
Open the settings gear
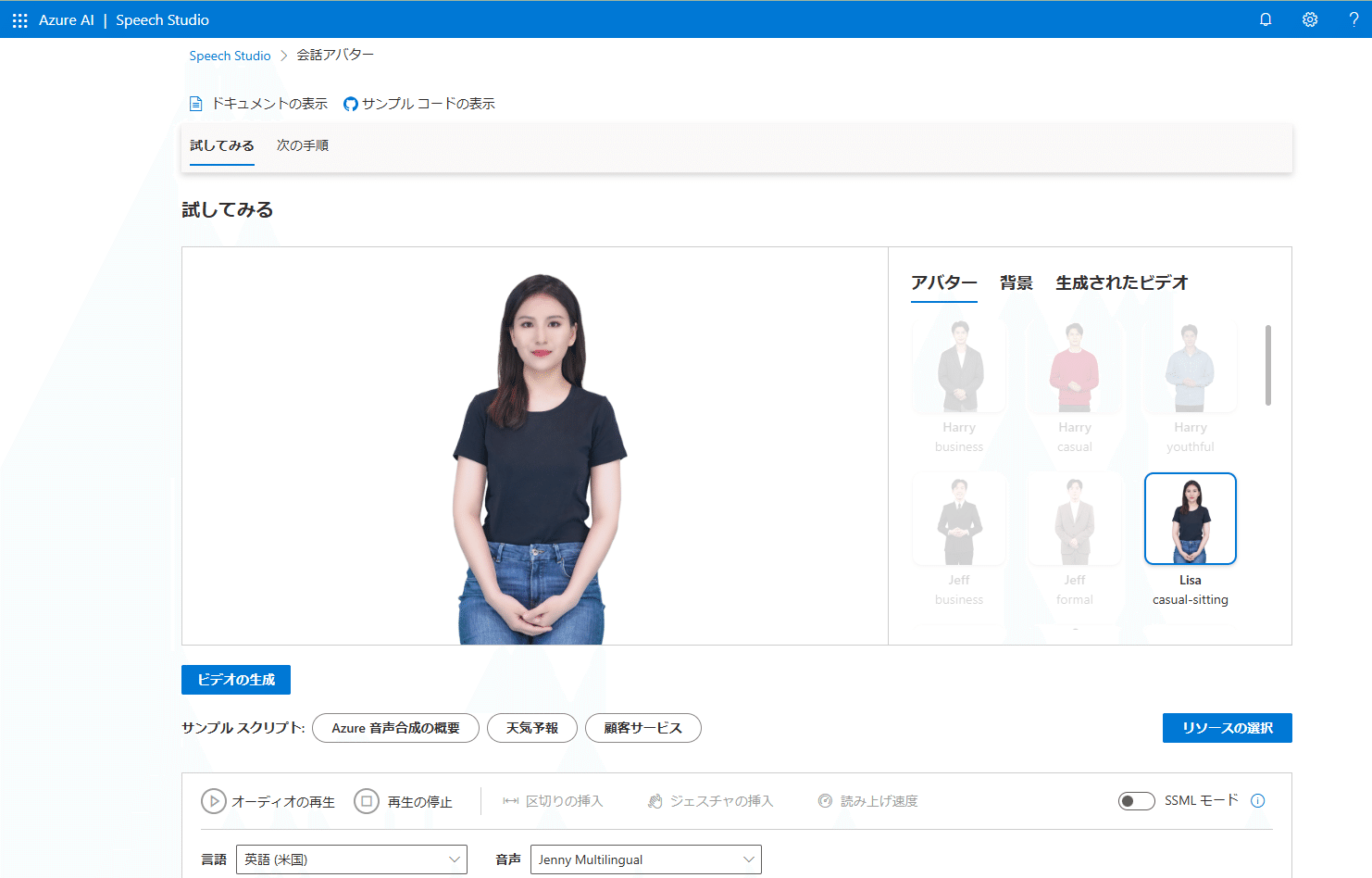[1310, 19]
